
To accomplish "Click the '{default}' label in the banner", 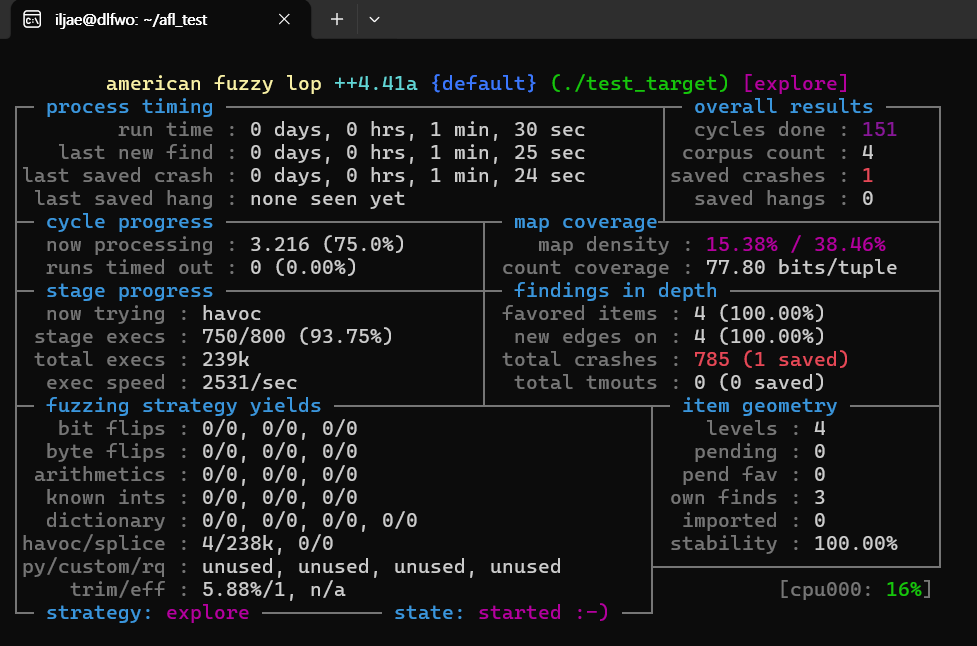I will click(484, 83).
